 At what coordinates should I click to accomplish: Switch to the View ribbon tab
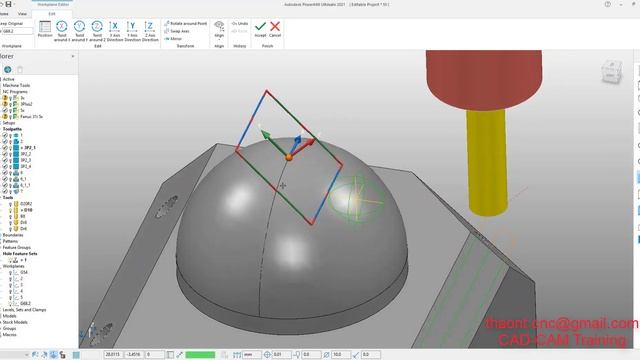coord(22,13)
